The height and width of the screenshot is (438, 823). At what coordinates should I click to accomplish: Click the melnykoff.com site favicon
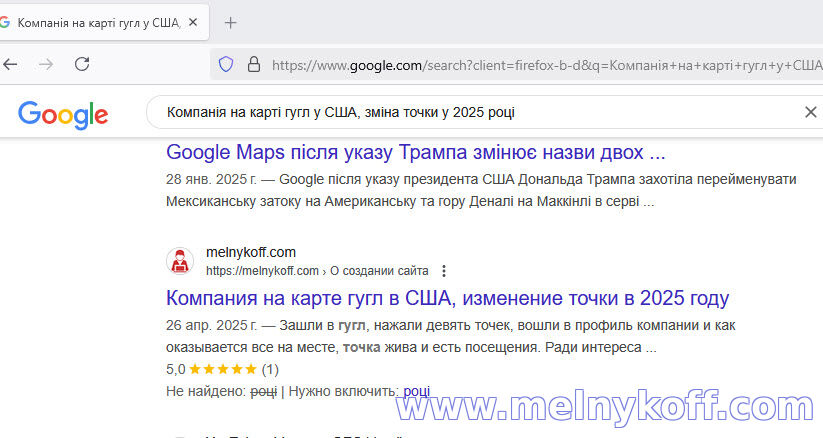[x=180, y=261]
